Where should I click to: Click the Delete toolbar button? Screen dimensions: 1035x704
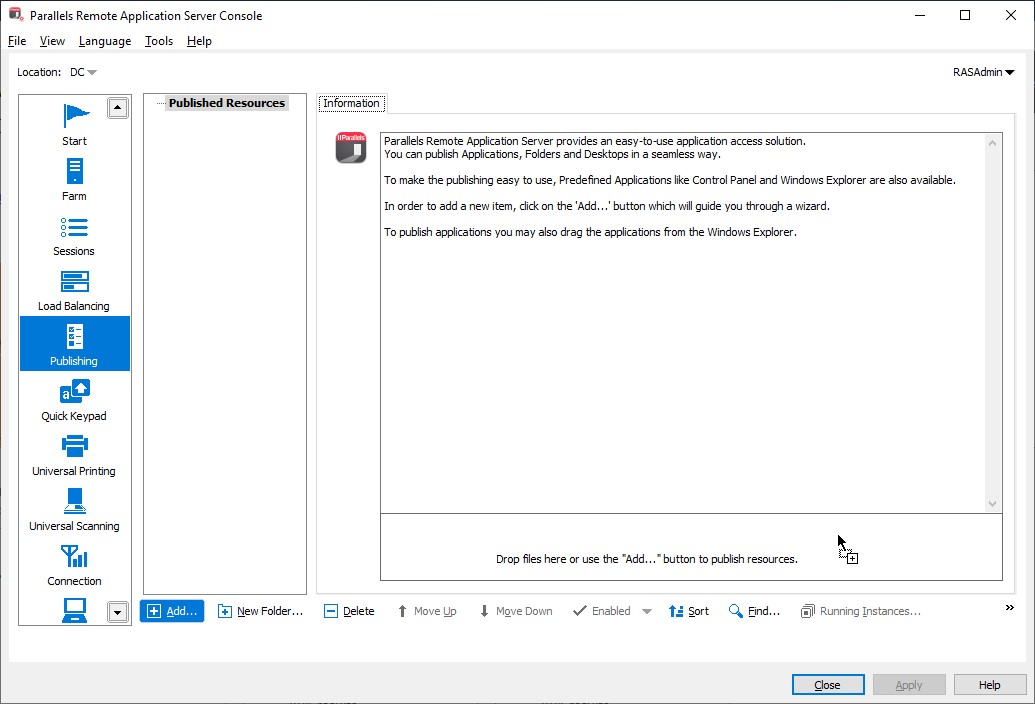349,611
